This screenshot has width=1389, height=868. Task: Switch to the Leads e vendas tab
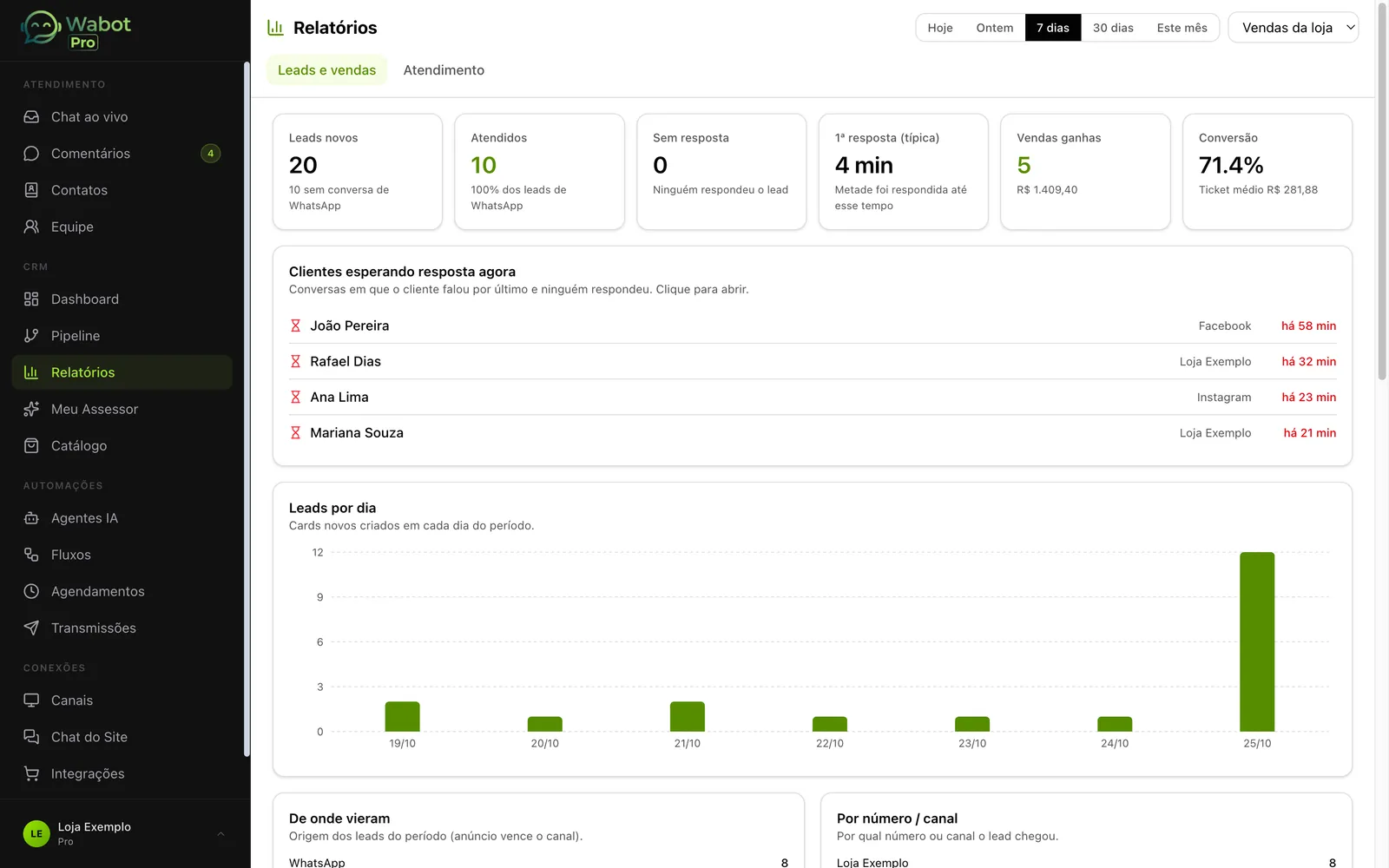tap(326, 70)
